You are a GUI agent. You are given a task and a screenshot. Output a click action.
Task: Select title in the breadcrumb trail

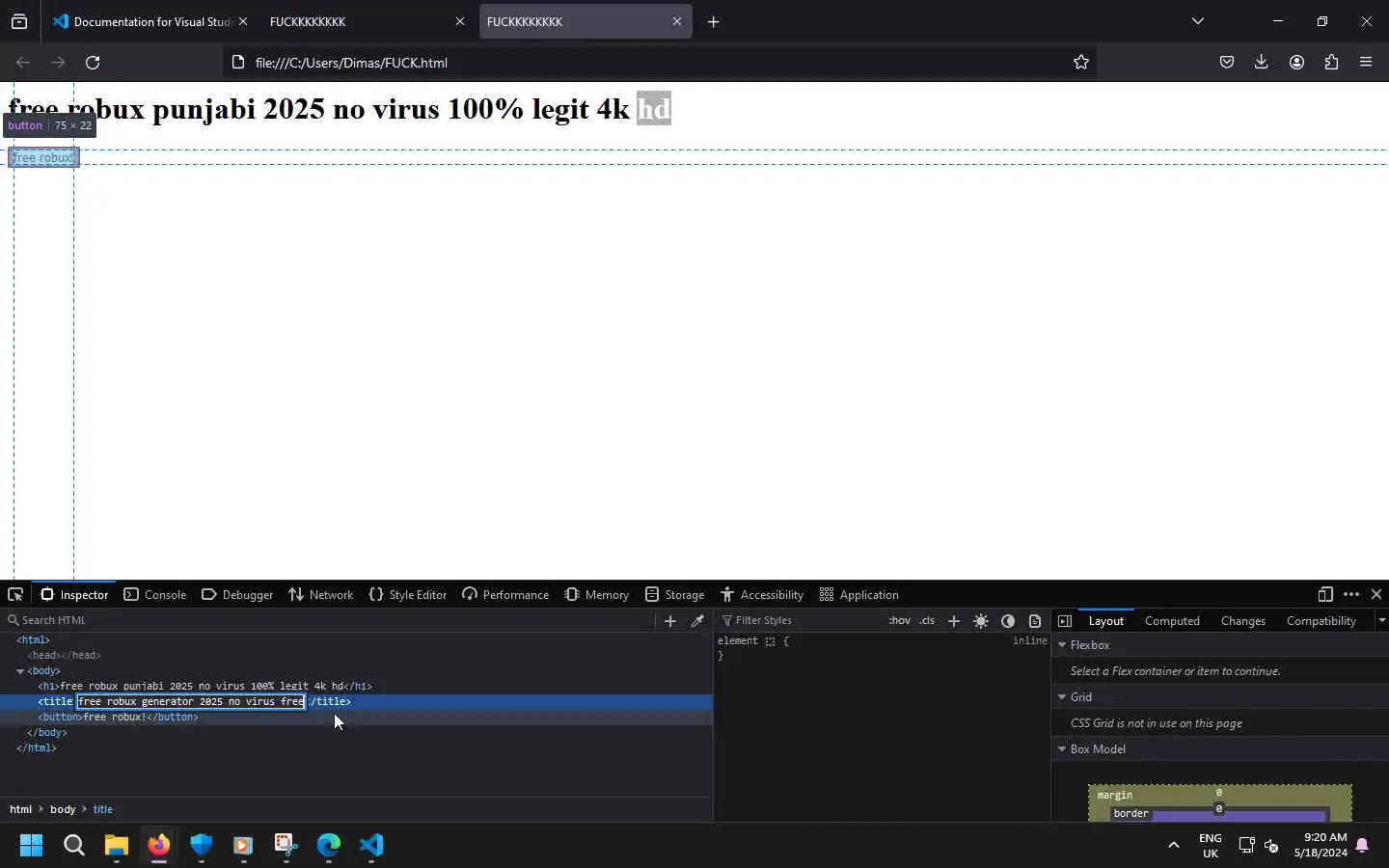click(x=102, y=809)
